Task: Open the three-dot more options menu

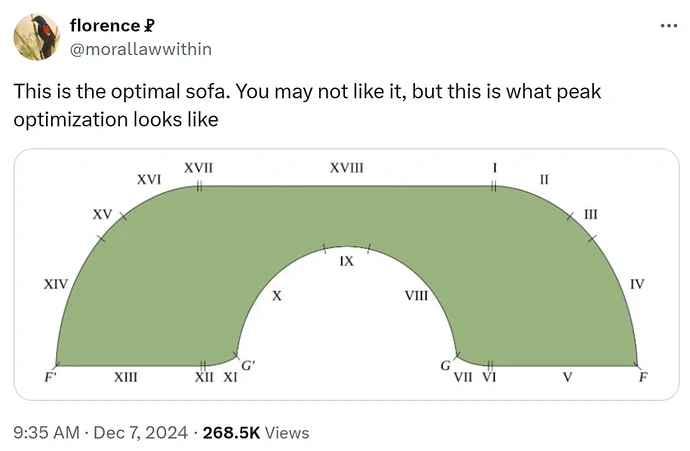Action: click(x=669, y=26)
